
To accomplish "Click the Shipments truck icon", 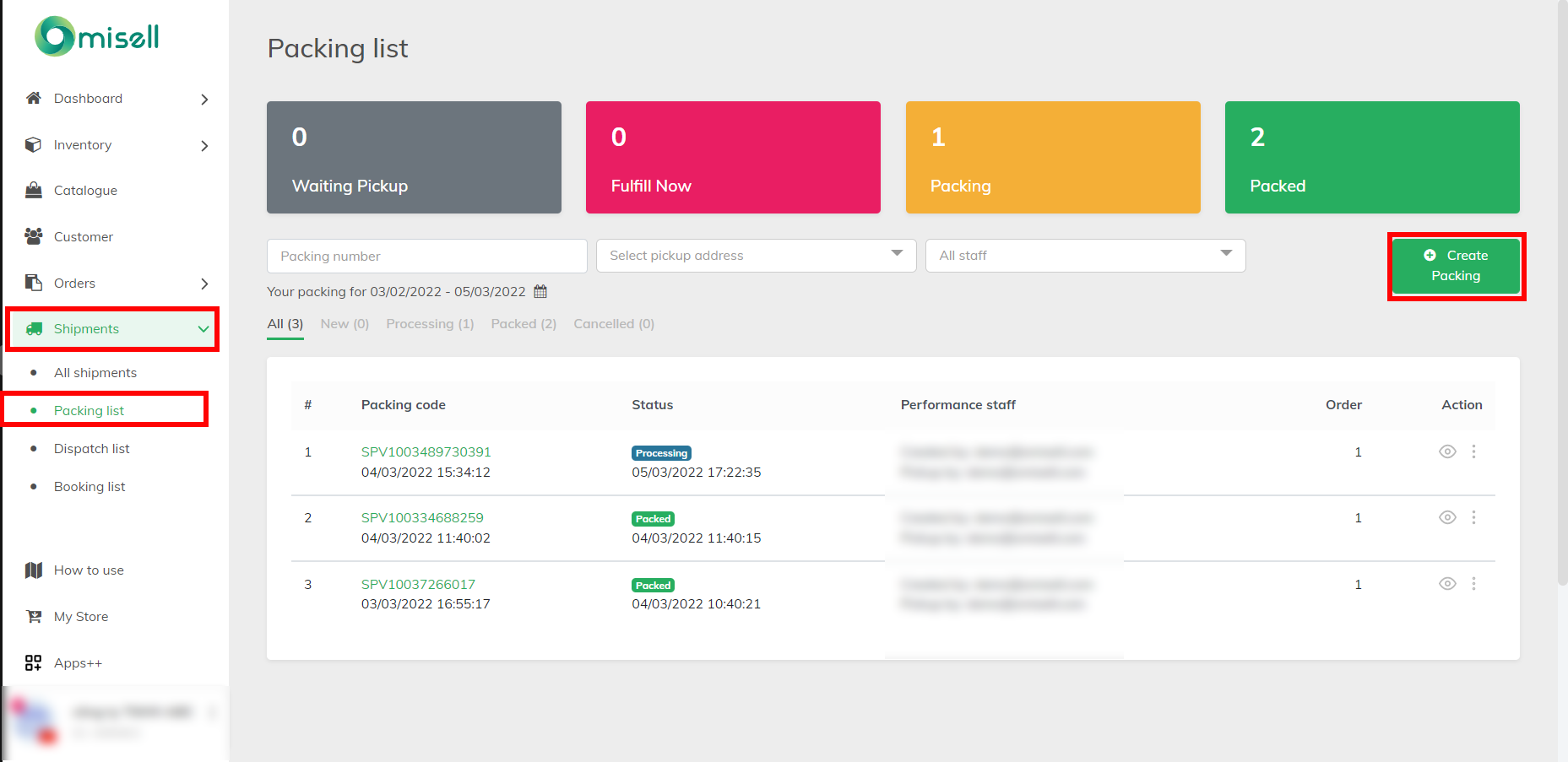I will 34,329.
